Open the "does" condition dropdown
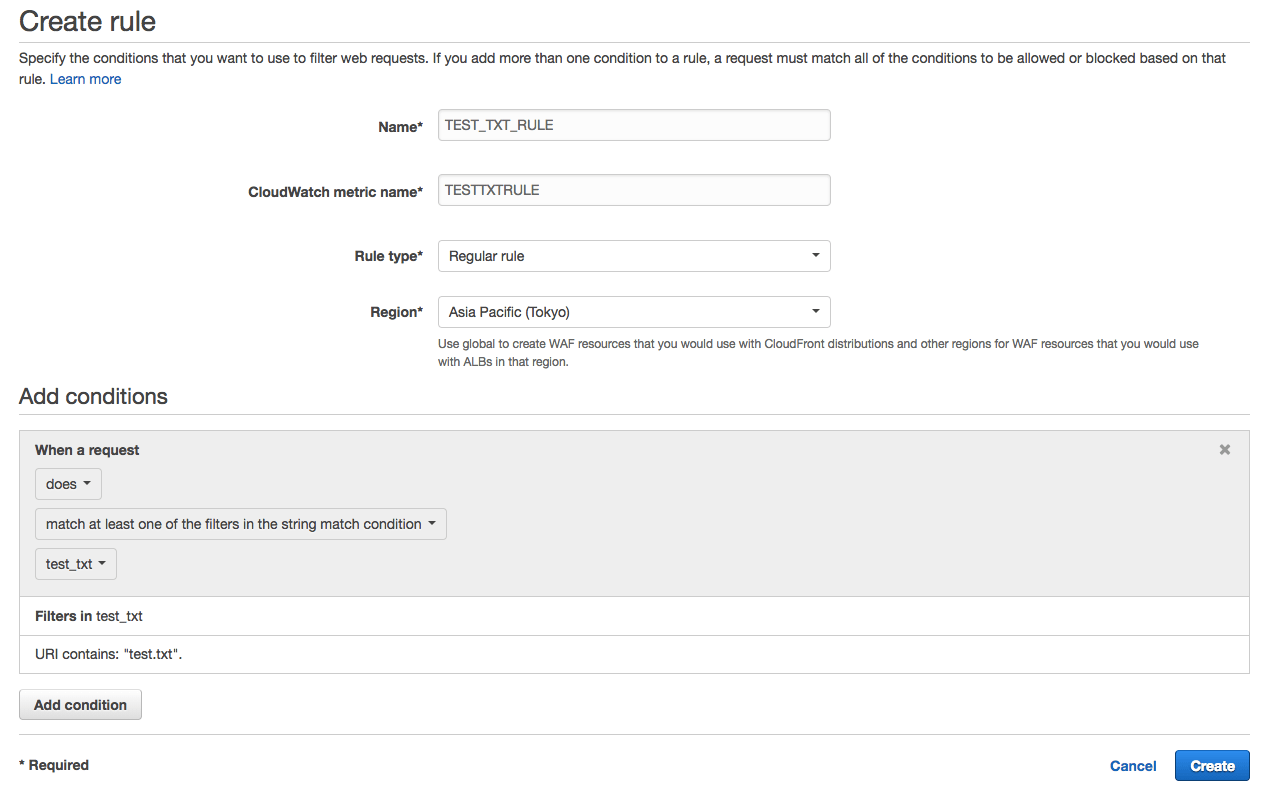Screen dimensions: 1279x793 [68, 484]
